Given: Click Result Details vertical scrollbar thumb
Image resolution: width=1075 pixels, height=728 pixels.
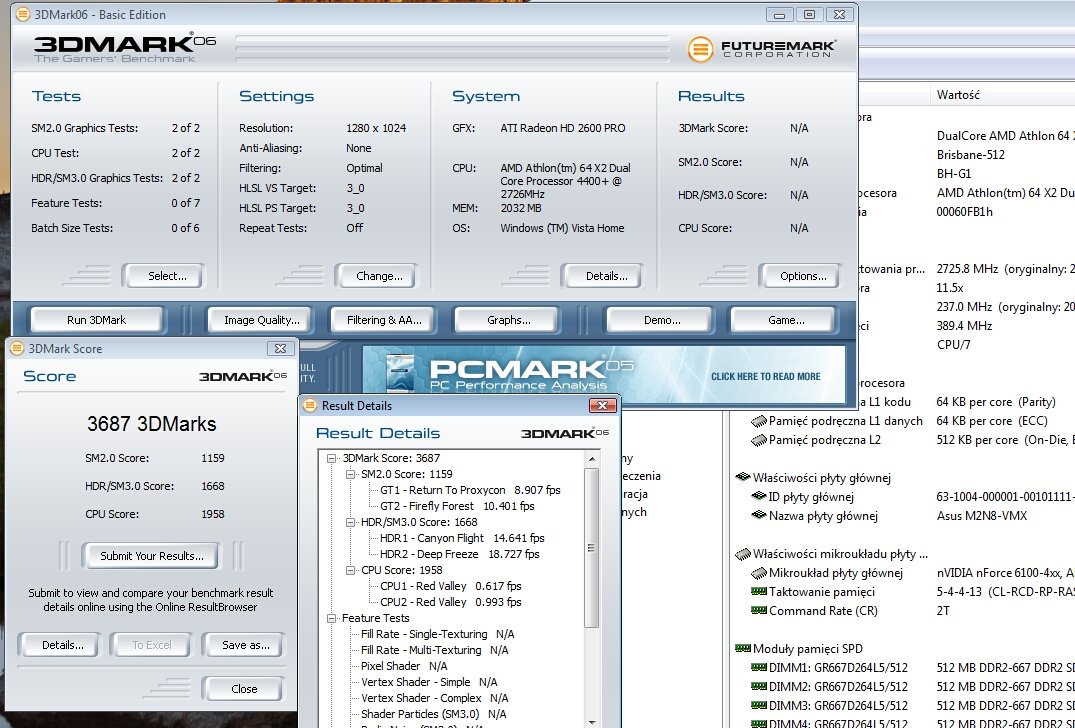Looking at the screenshot, I should (x=592, y=548).
